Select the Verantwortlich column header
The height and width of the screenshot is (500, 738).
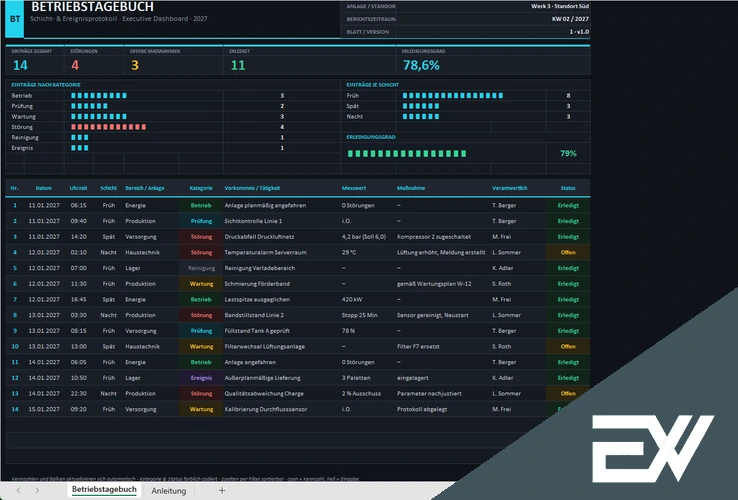510,188
